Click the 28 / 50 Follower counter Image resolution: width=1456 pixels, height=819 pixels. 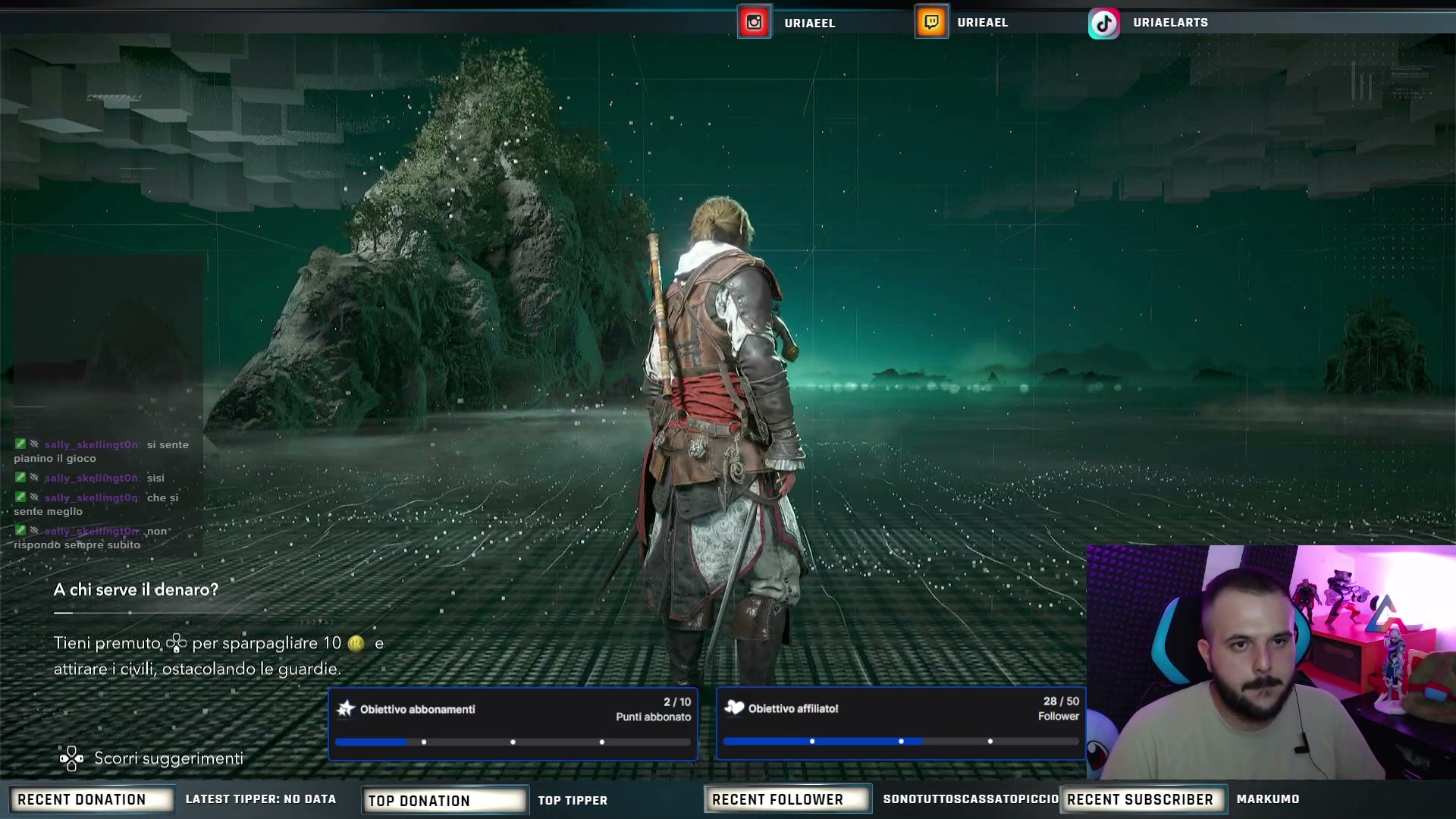pyautogui.click(x=1059, y=708)
